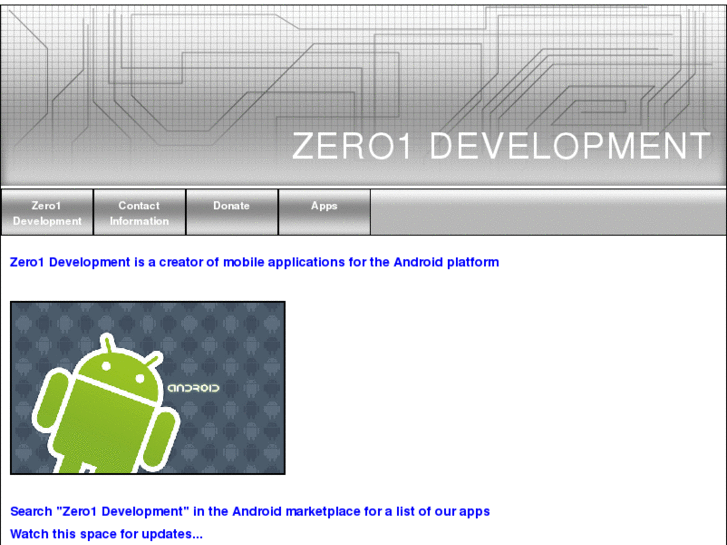Open the Donate menu item

(232, 212)
